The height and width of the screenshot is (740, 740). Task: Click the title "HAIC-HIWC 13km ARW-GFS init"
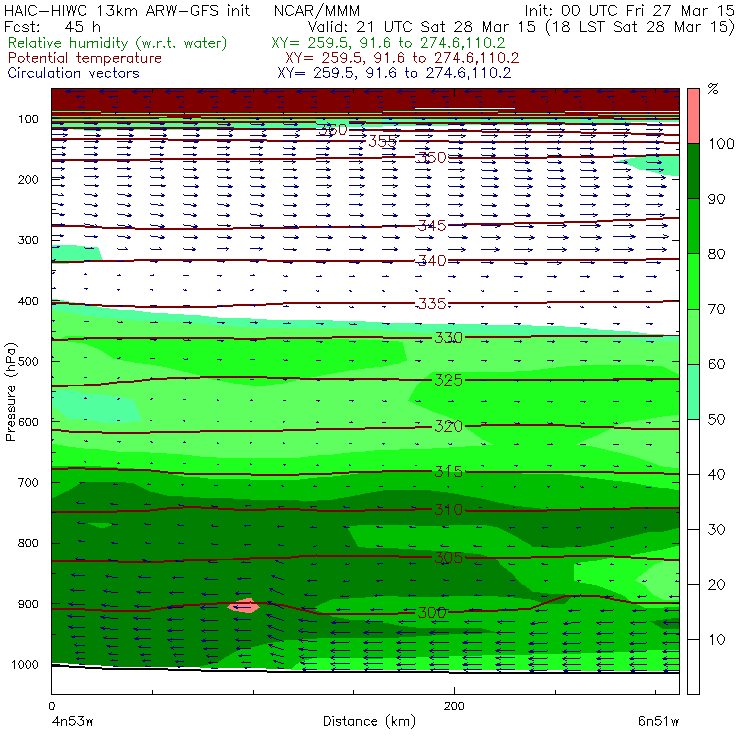(x=127, y=10)
